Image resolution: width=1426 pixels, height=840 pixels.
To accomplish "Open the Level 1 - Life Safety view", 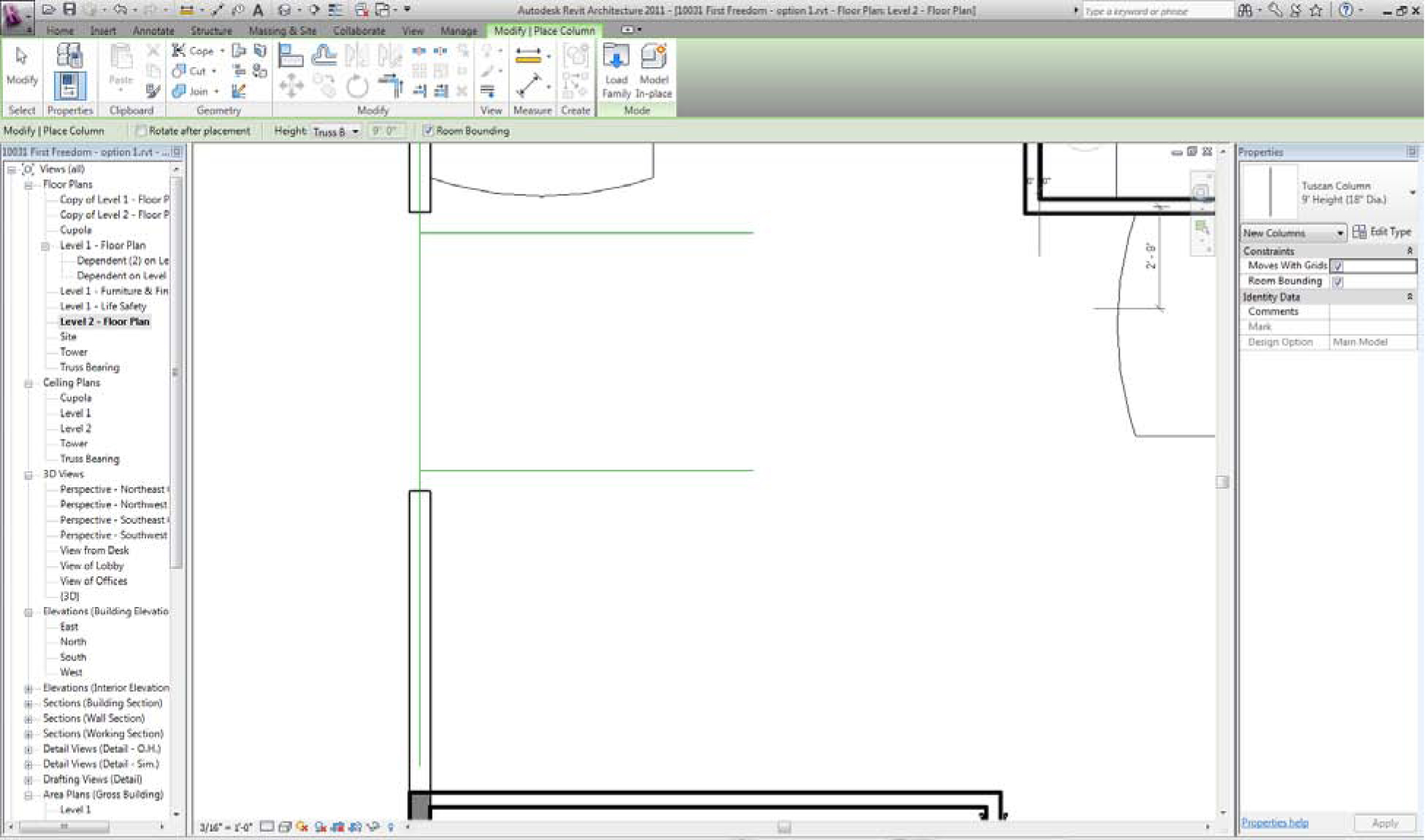I will point(102,306).
